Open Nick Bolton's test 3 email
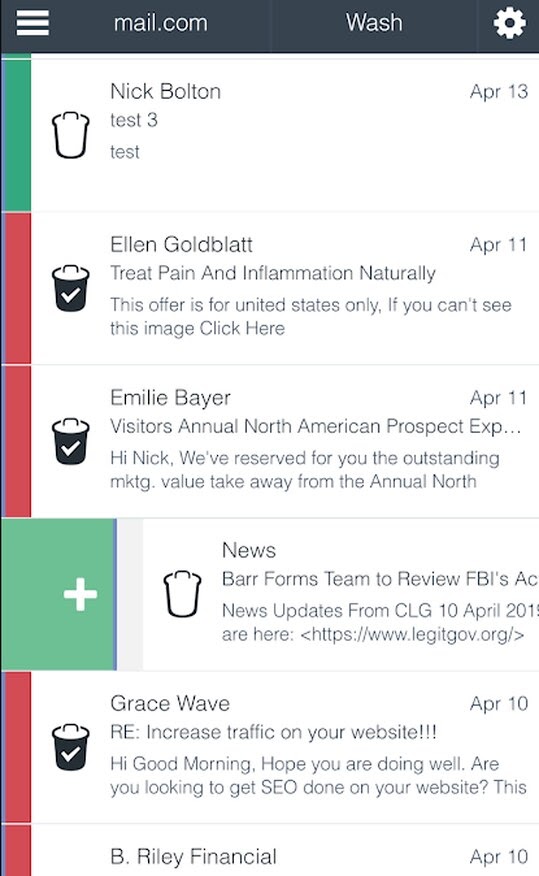 click(x=285, y=135)
